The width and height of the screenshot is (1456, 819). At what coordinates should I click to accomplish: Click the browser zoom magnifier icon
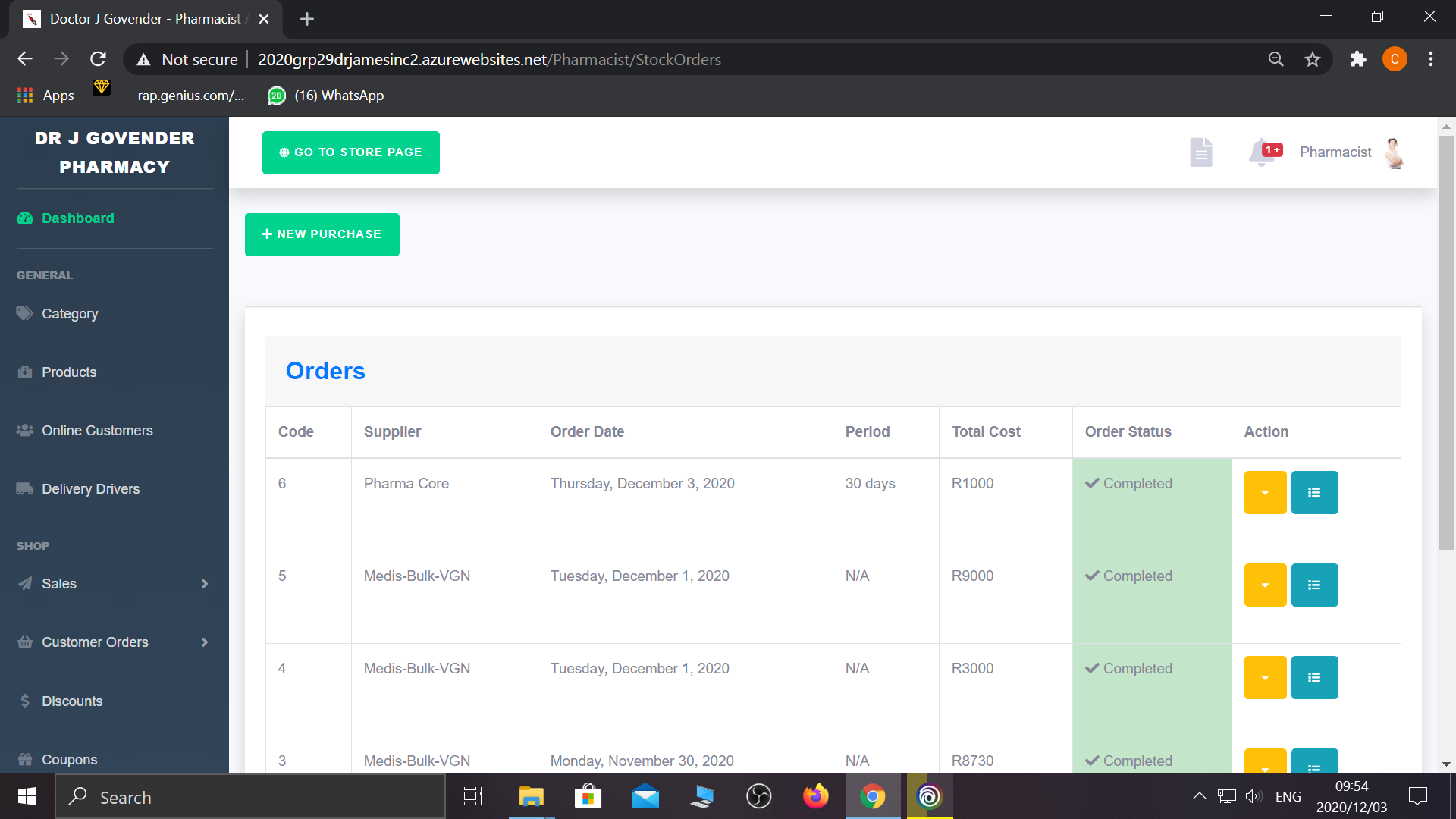pos(1276,60)
